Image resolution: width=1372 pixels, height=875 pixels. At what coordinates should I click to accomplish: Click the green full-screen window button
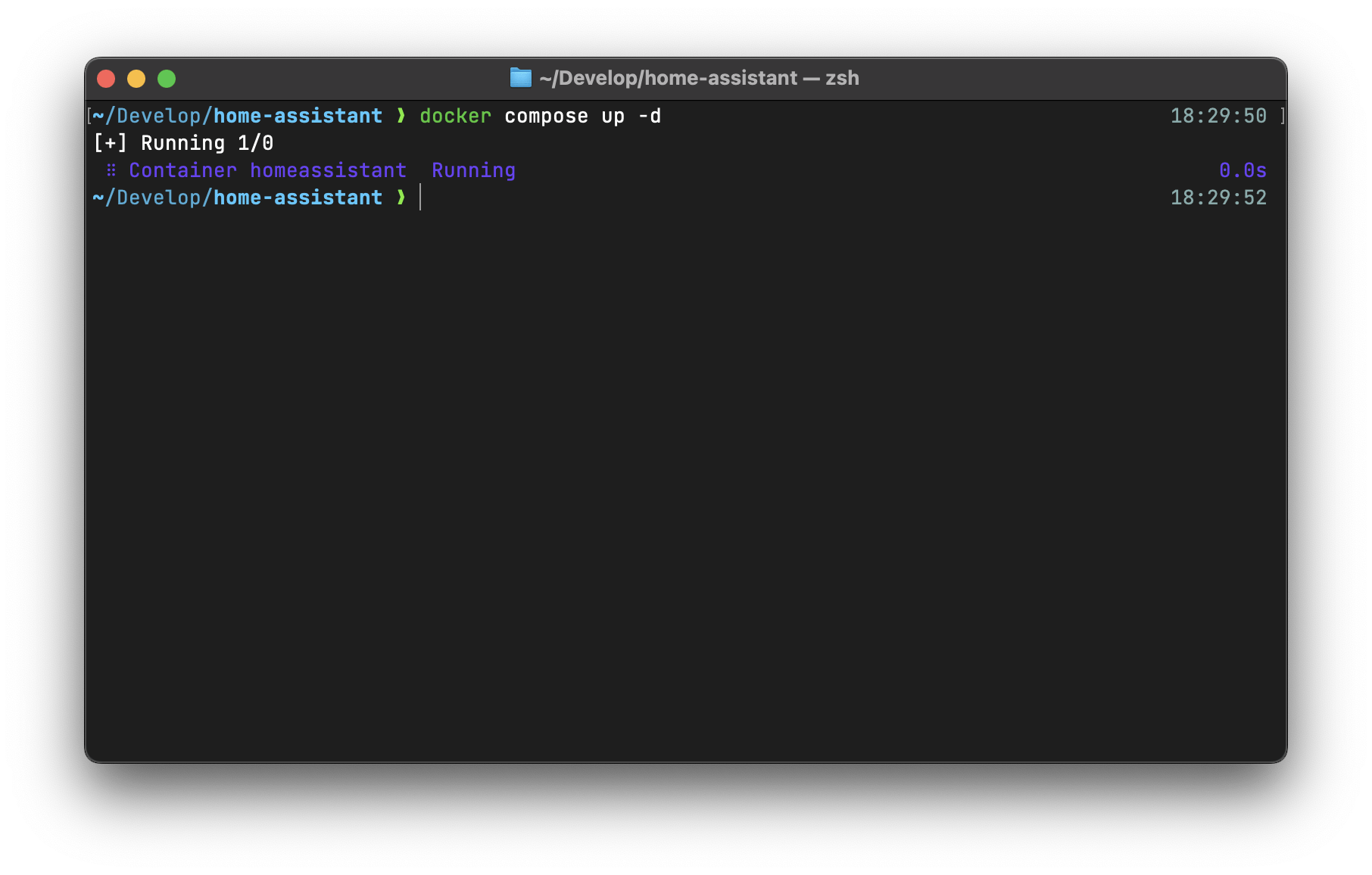(167, 79)
